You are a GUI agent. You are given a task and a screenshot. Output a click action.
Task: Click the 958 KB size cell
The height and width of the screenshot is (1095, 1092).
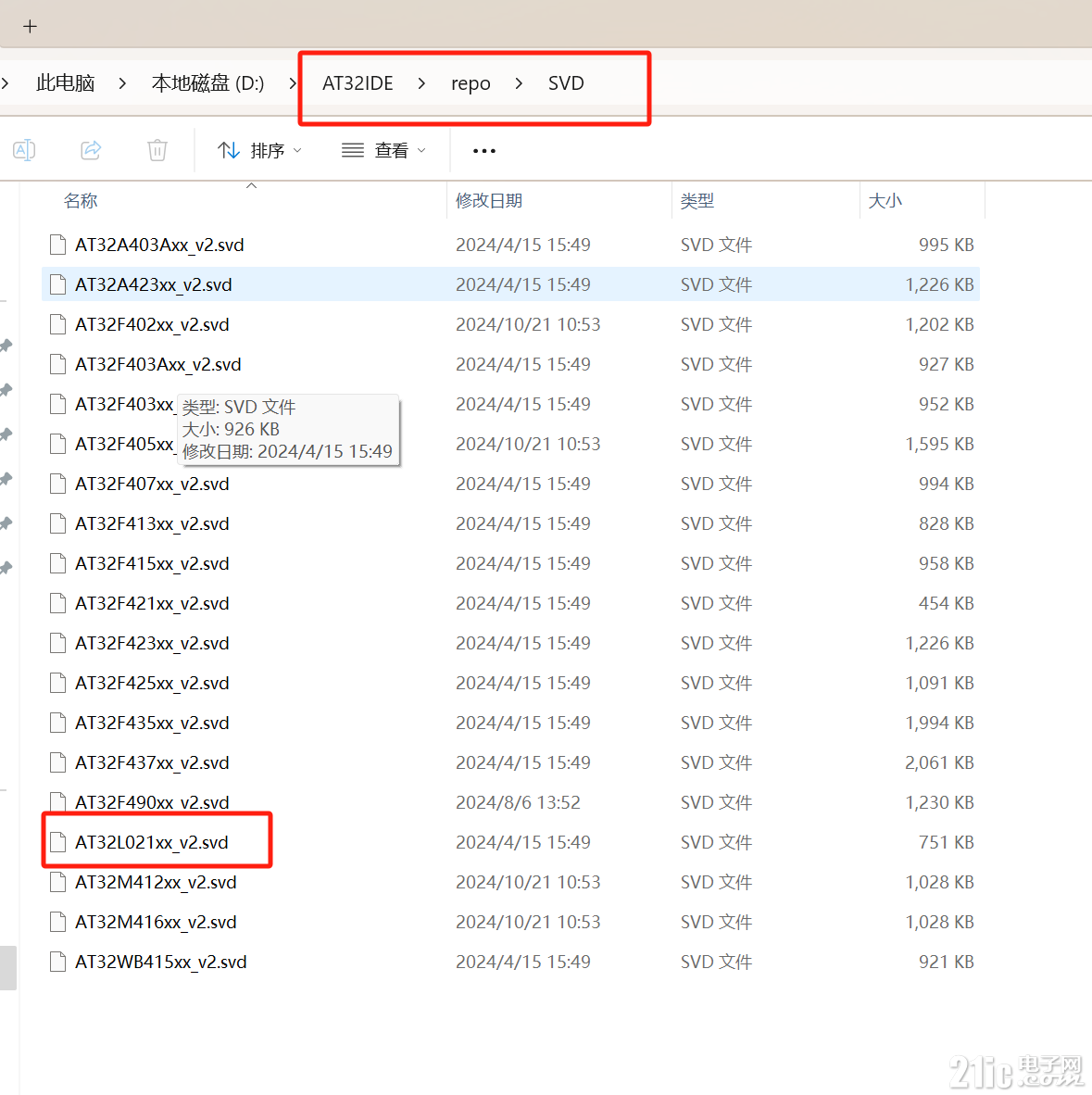click(x=946, y=563)
